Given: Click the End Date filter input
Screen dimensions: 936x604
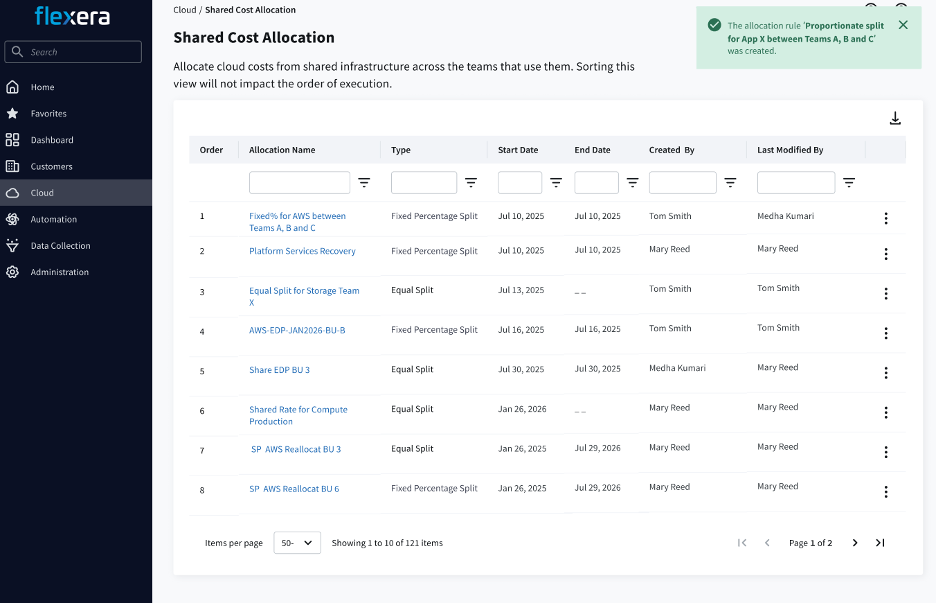Looking at the screenshot, I should coord(596,183).
